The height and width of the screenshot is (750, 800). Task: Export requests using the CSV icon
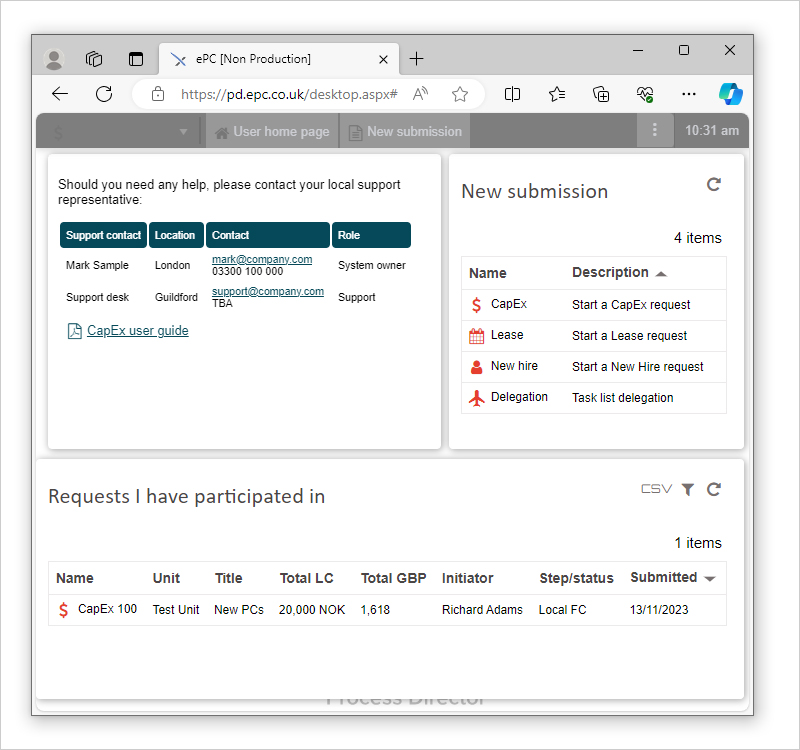tap(656, 489)
